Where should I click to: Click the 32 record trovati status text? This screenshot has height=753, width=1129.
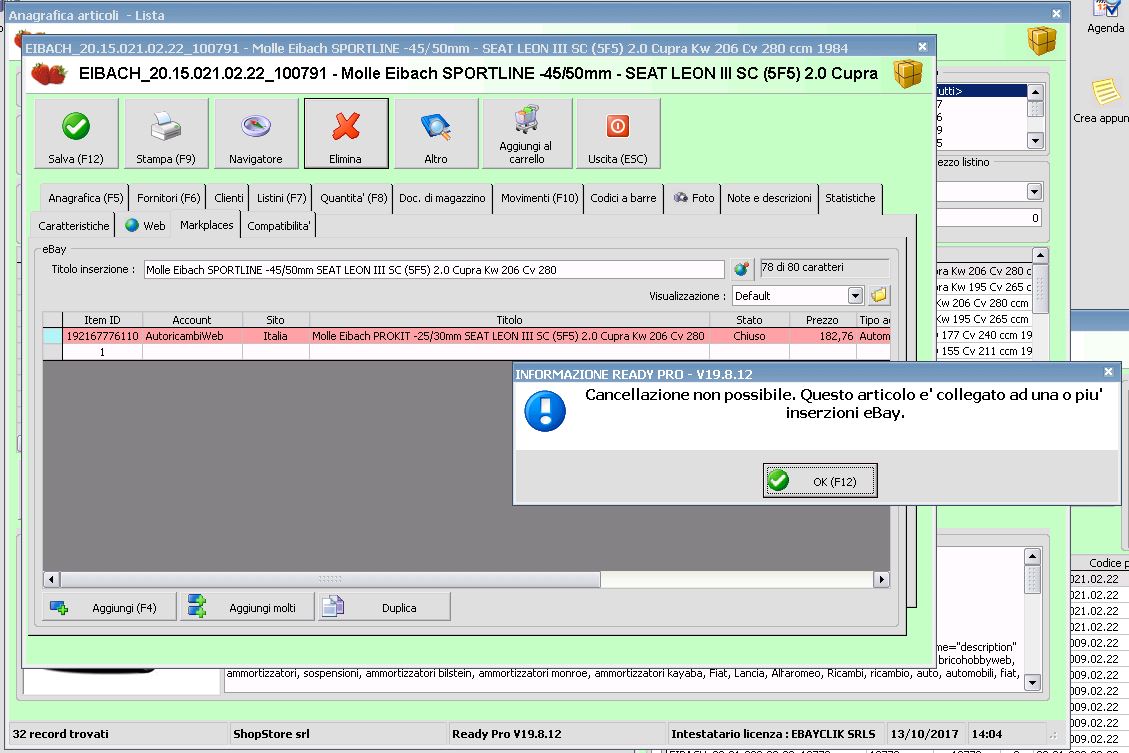click(x=60, y=734)
